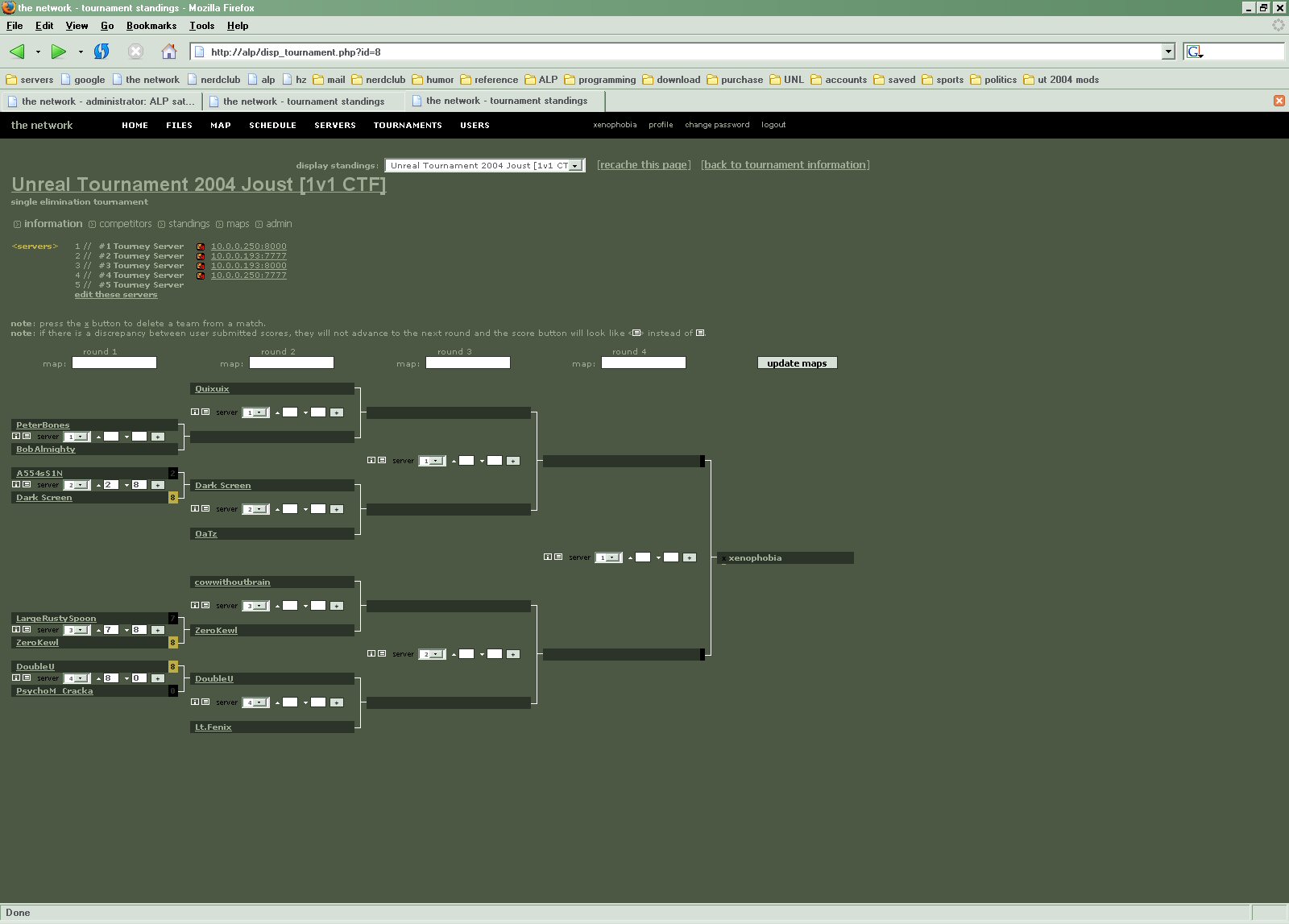Toggle the competitors section box
The width and height of the screenshot is (1289, 924).
92,224
